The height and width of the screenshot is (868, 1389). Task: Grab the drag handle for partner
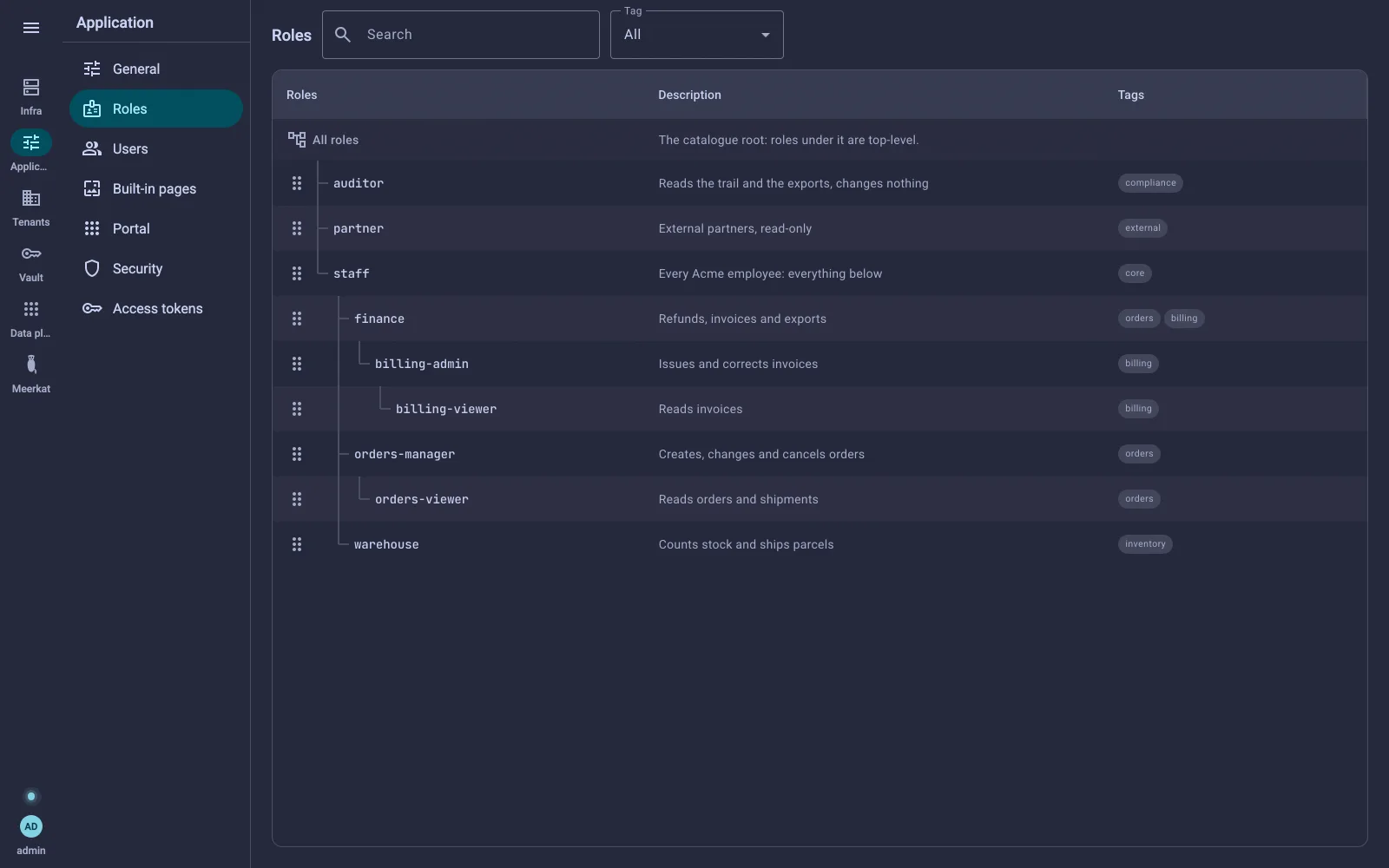pos(297,228)
